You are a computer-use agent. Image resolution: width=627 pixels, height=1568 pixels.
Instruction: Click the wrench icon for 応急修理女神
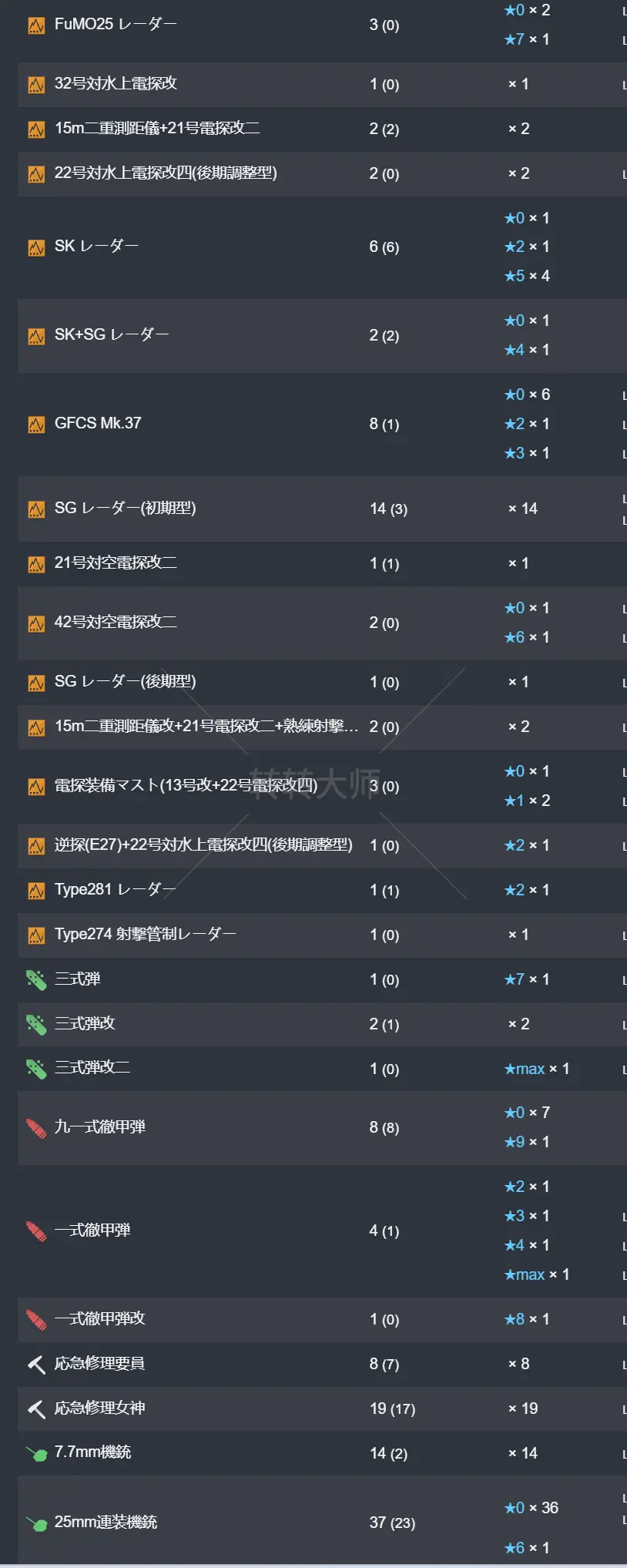click(x=35, y=1408)
